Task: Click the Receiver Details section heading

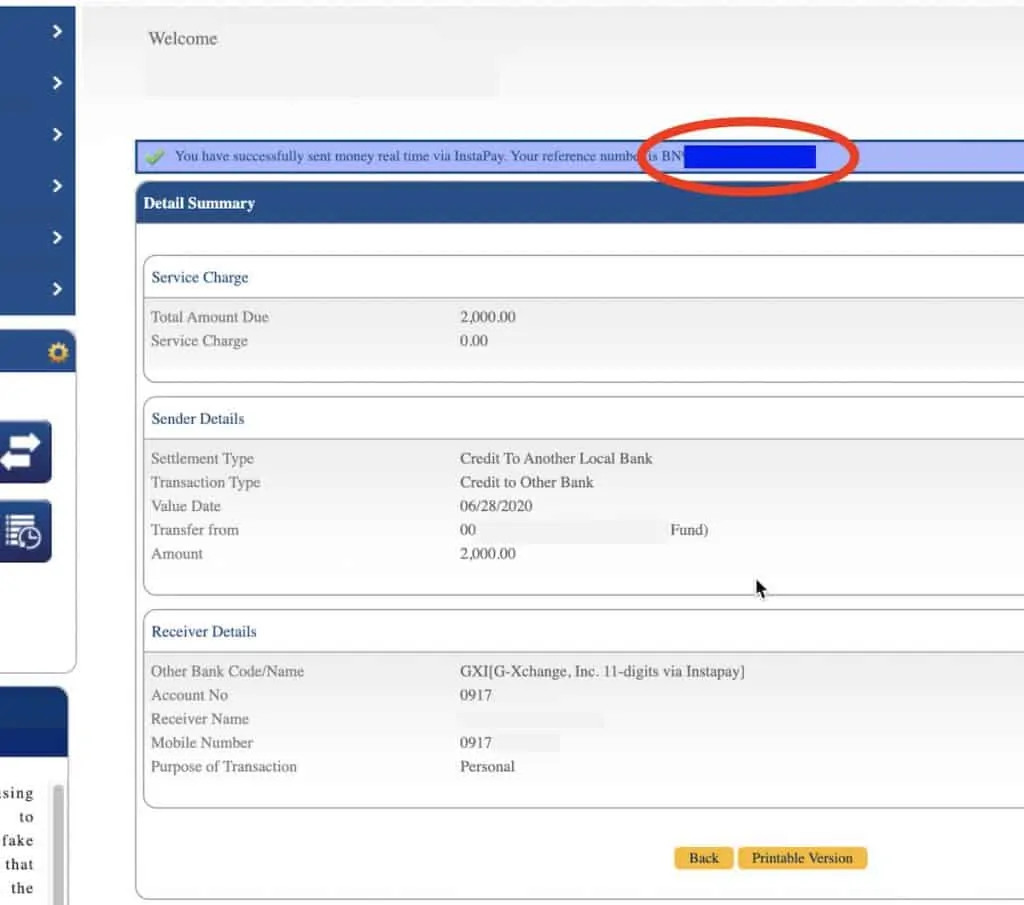Action: click(204, 632)
